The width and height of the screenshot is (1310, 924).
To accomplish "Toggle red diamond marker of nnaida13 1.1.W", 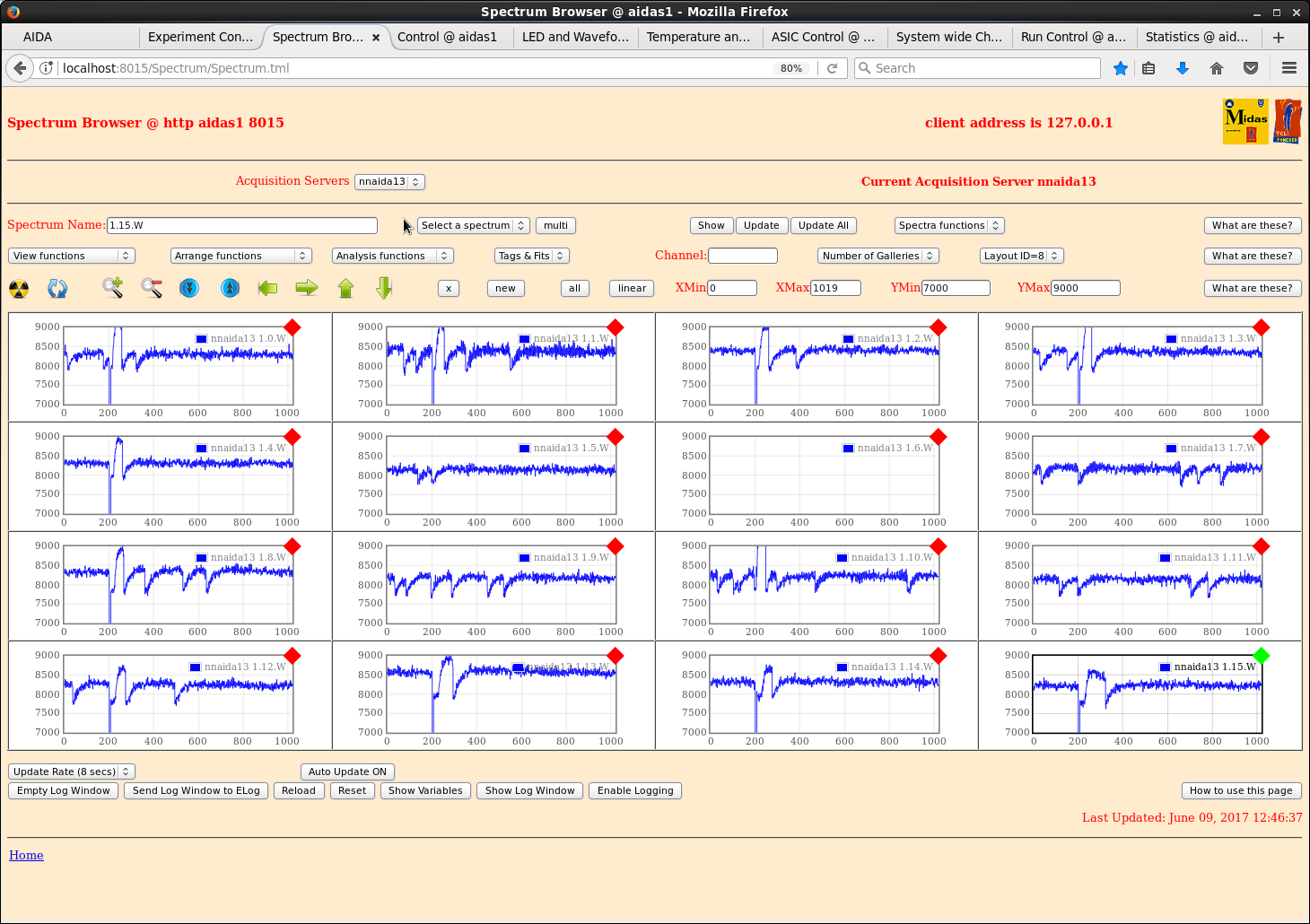I will pyautogui.click(x=616, y=327).
